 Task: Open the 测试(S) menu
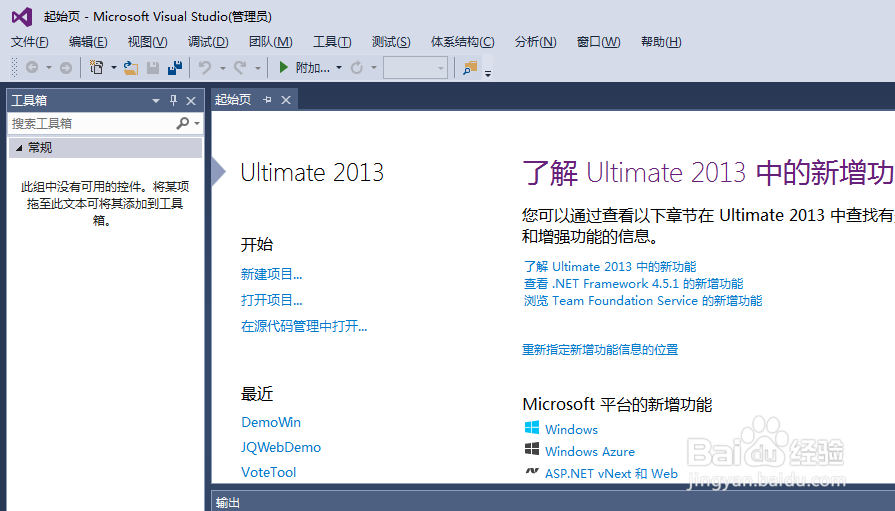[391, 42]
